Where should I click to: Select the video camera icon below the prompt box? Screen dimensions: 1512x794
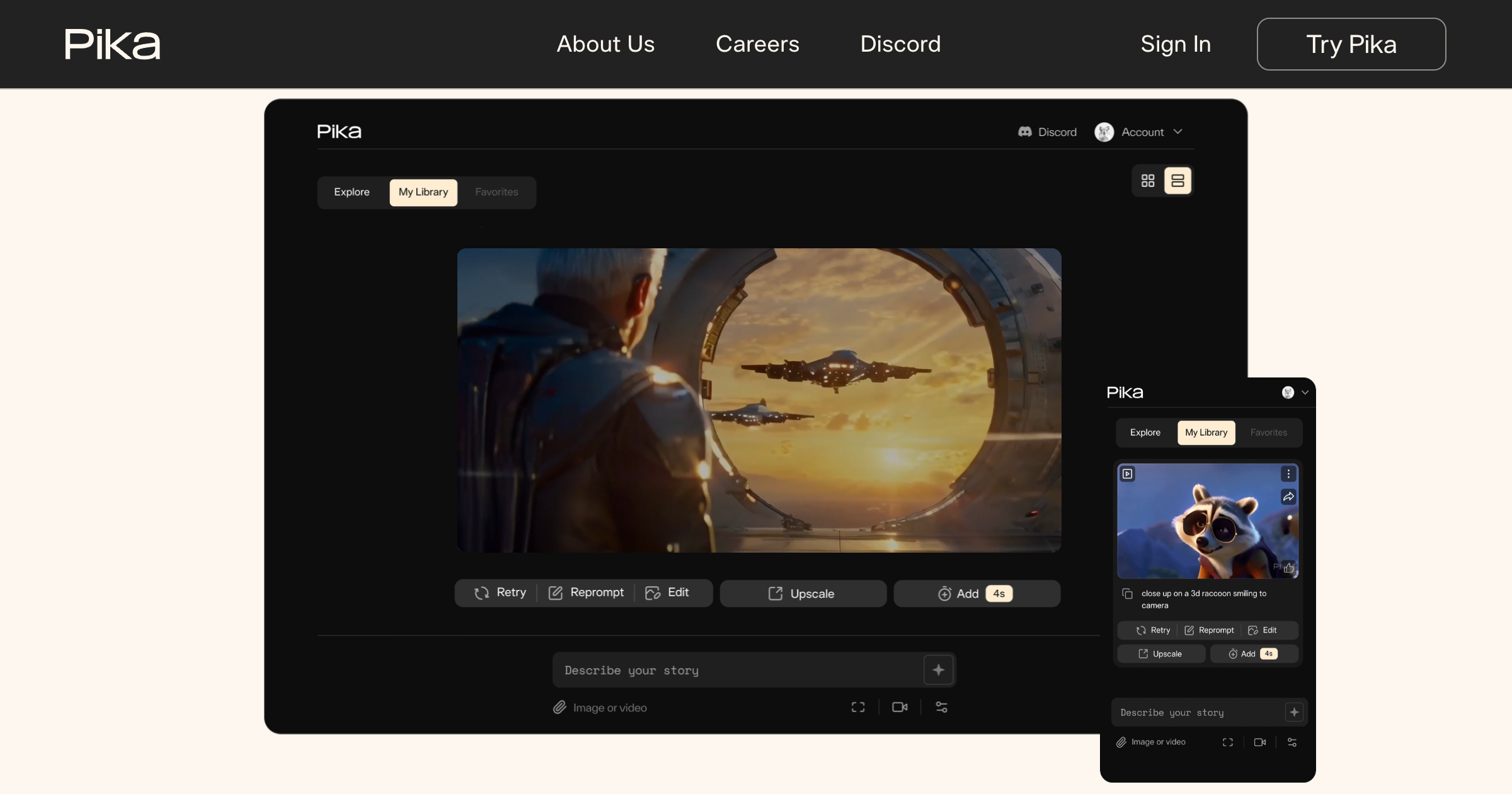coord(899,707)
